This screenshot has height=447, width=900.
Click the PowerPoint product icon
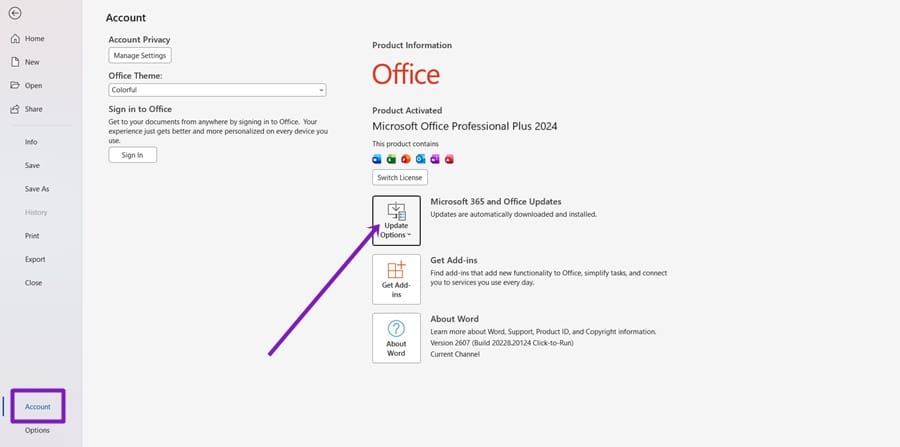406,159
